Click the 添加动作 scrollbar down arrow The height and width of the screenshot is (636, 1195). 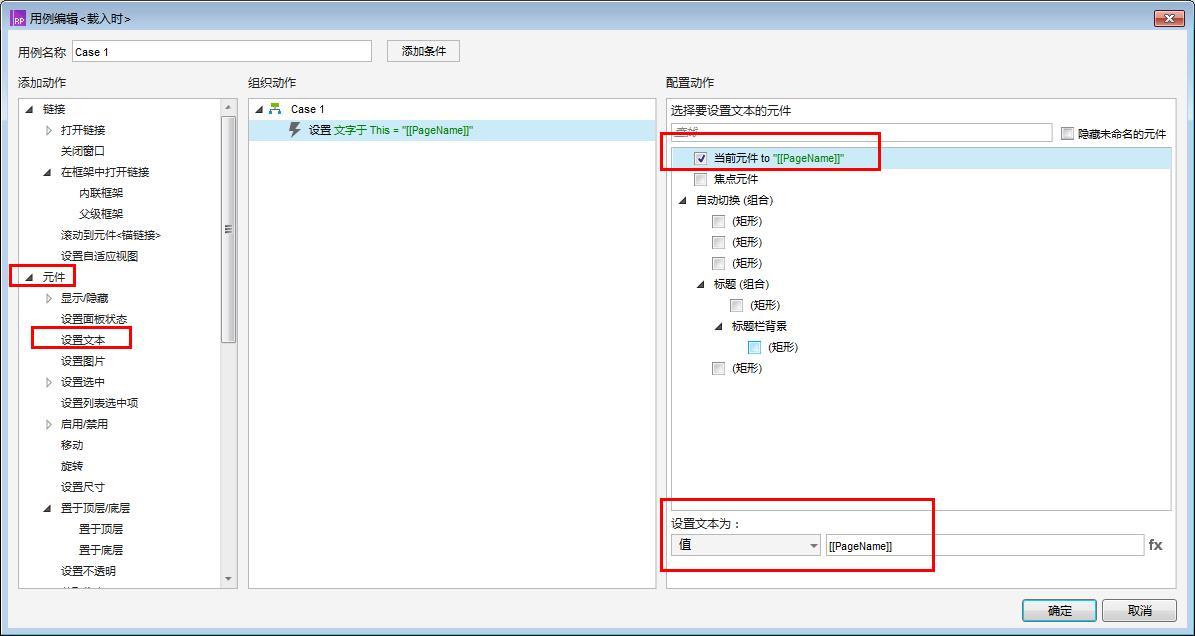pyautogui.click(x=228, y=580)
